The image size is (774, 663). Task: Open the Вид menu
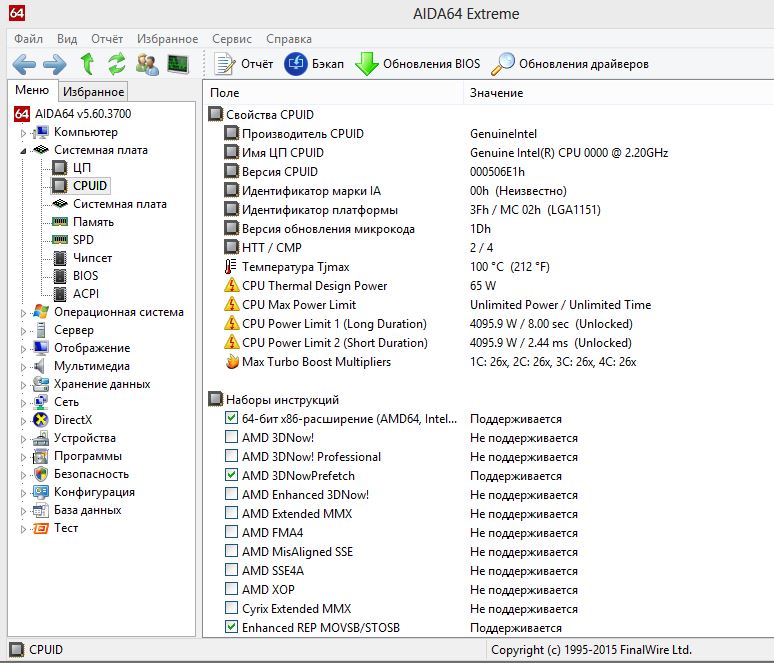pos(67,39)
